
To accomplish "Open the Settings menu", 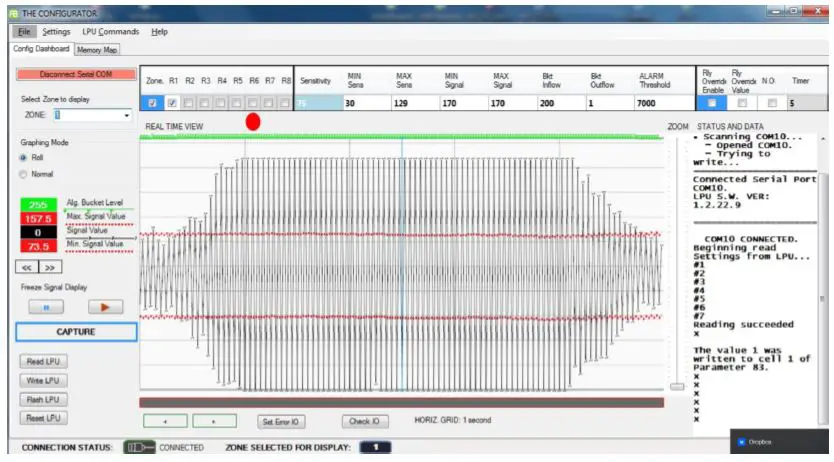I will (56, 32).
